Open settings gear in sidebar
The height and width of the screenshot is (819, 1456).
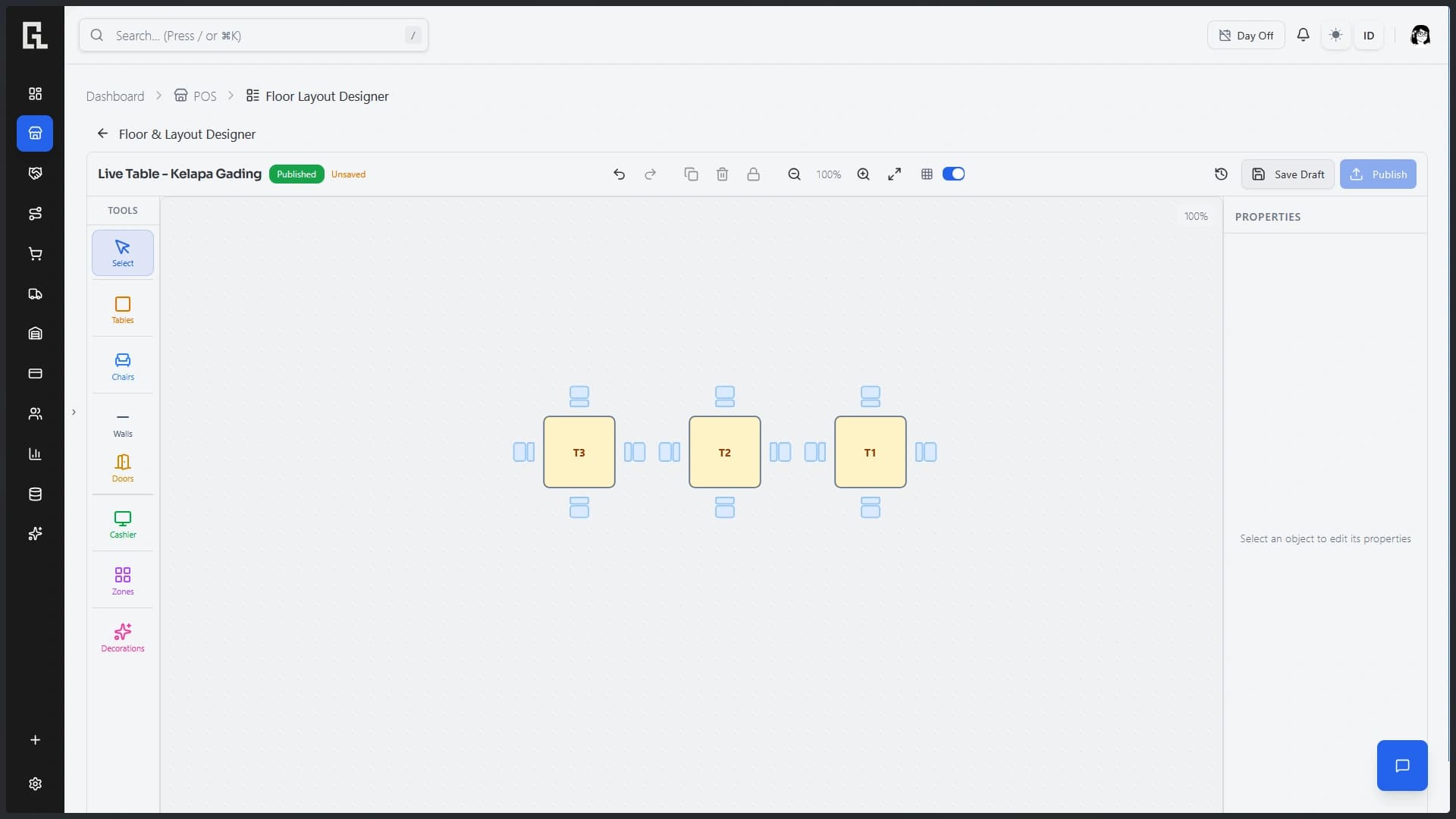click(x=35, y=784)
